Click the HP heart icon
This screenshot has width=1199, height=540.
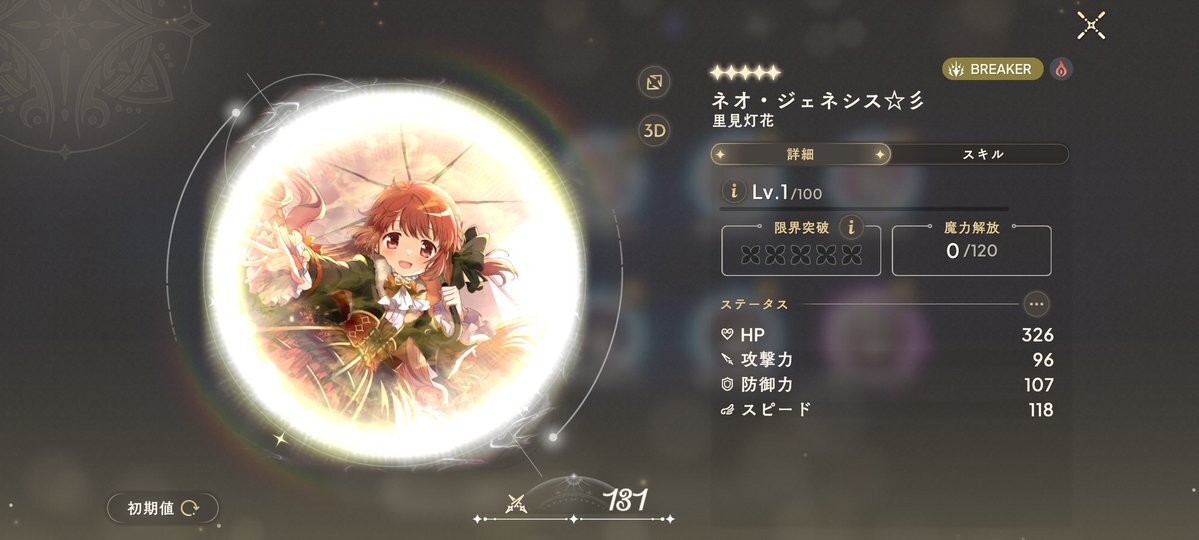coord(727,334)
